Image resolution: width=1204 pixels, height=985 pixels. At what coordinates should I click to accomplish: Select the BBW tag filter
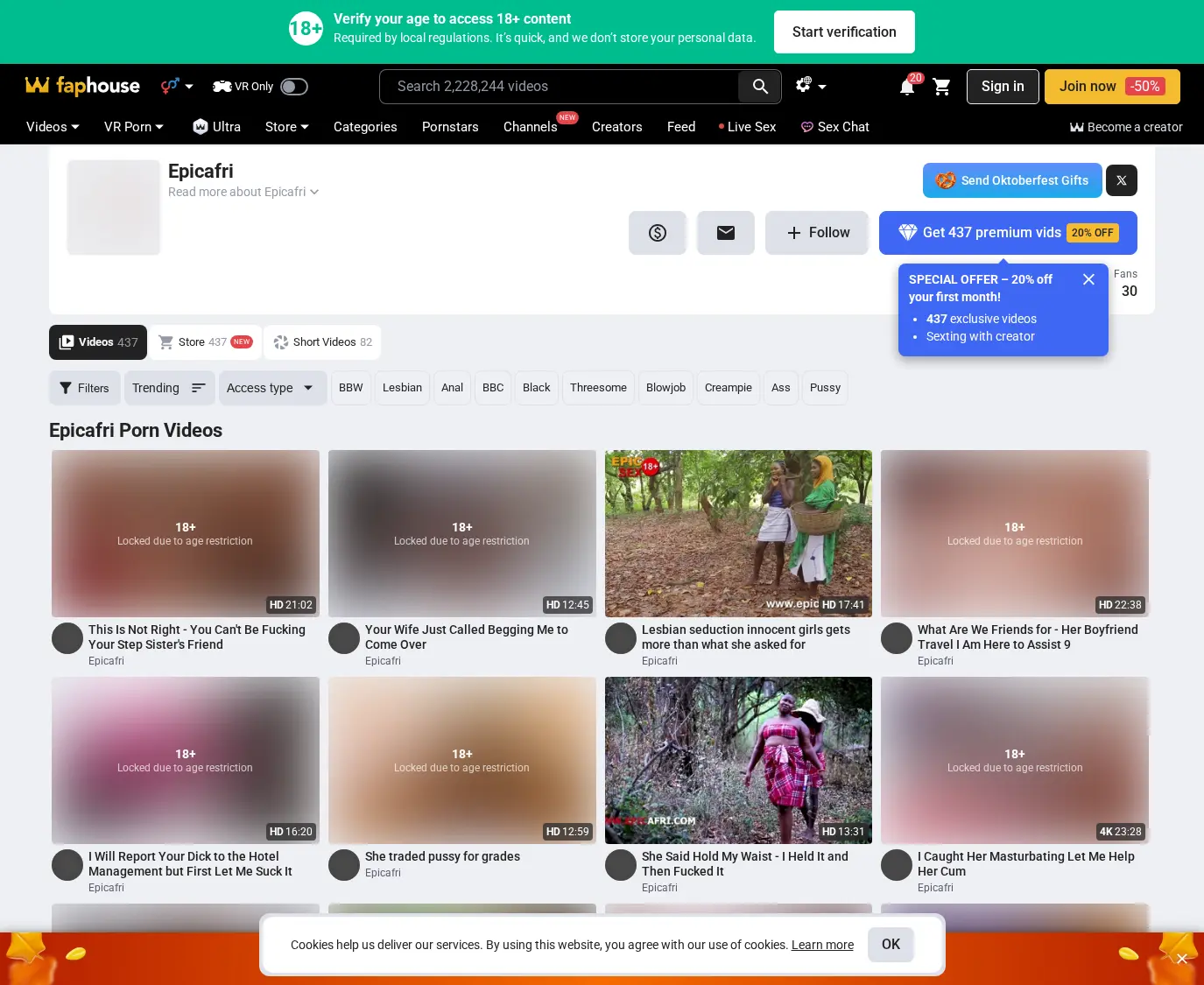350,388
